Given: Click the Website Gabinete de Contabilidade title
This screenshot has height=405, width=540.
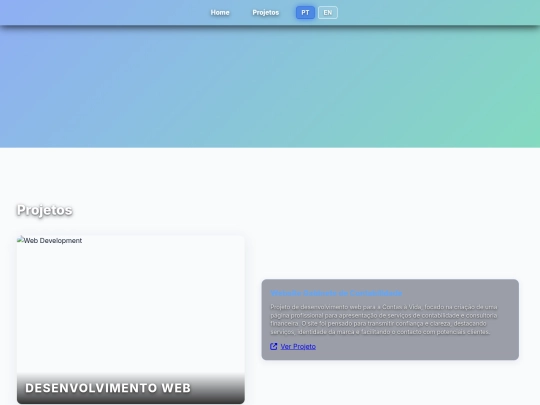Looking at the screenshot, I should pyautogui.click(x=336, y=293).
